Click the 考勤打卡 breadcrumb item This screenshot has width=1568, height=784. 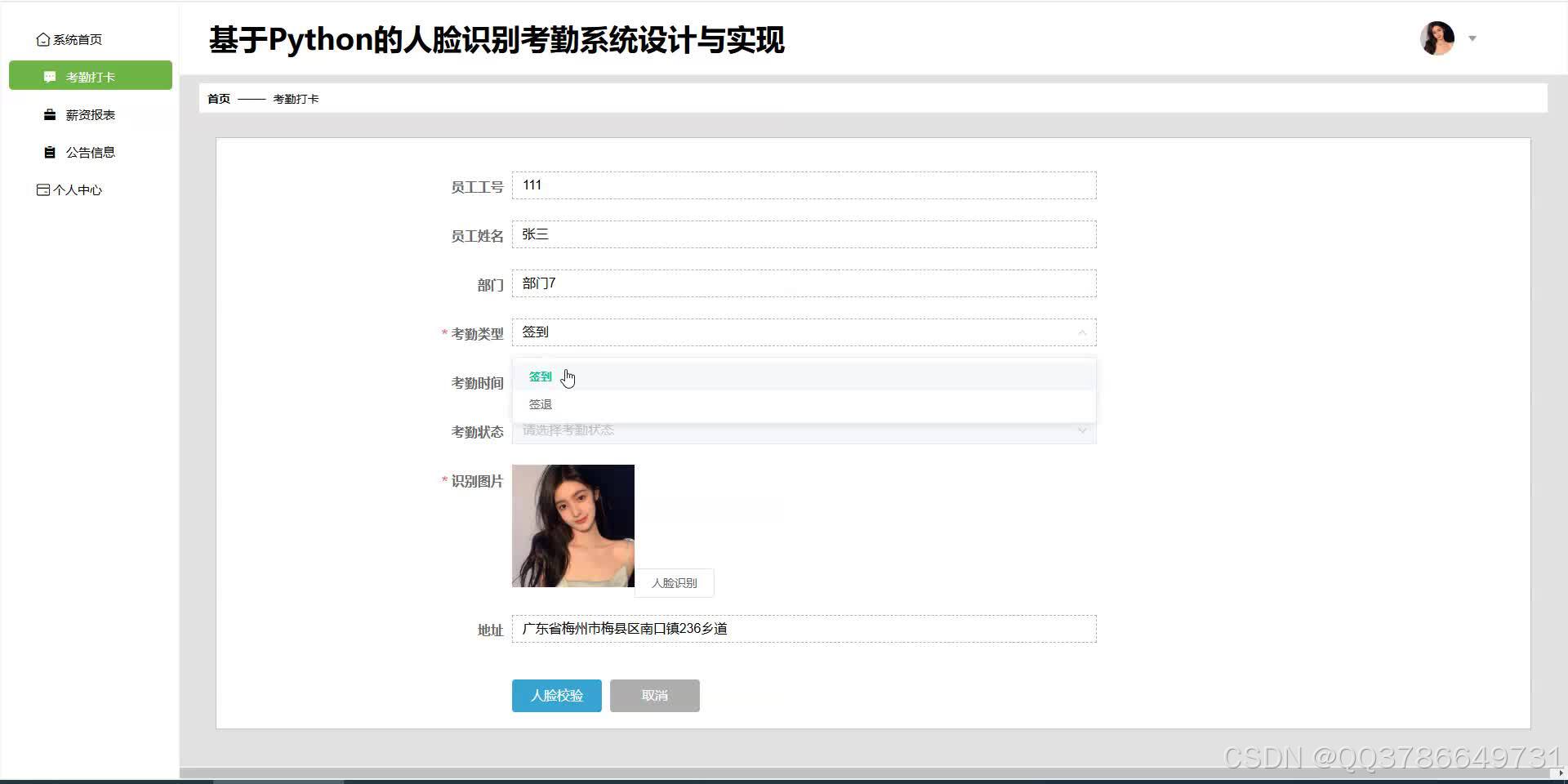coord(297,98)
